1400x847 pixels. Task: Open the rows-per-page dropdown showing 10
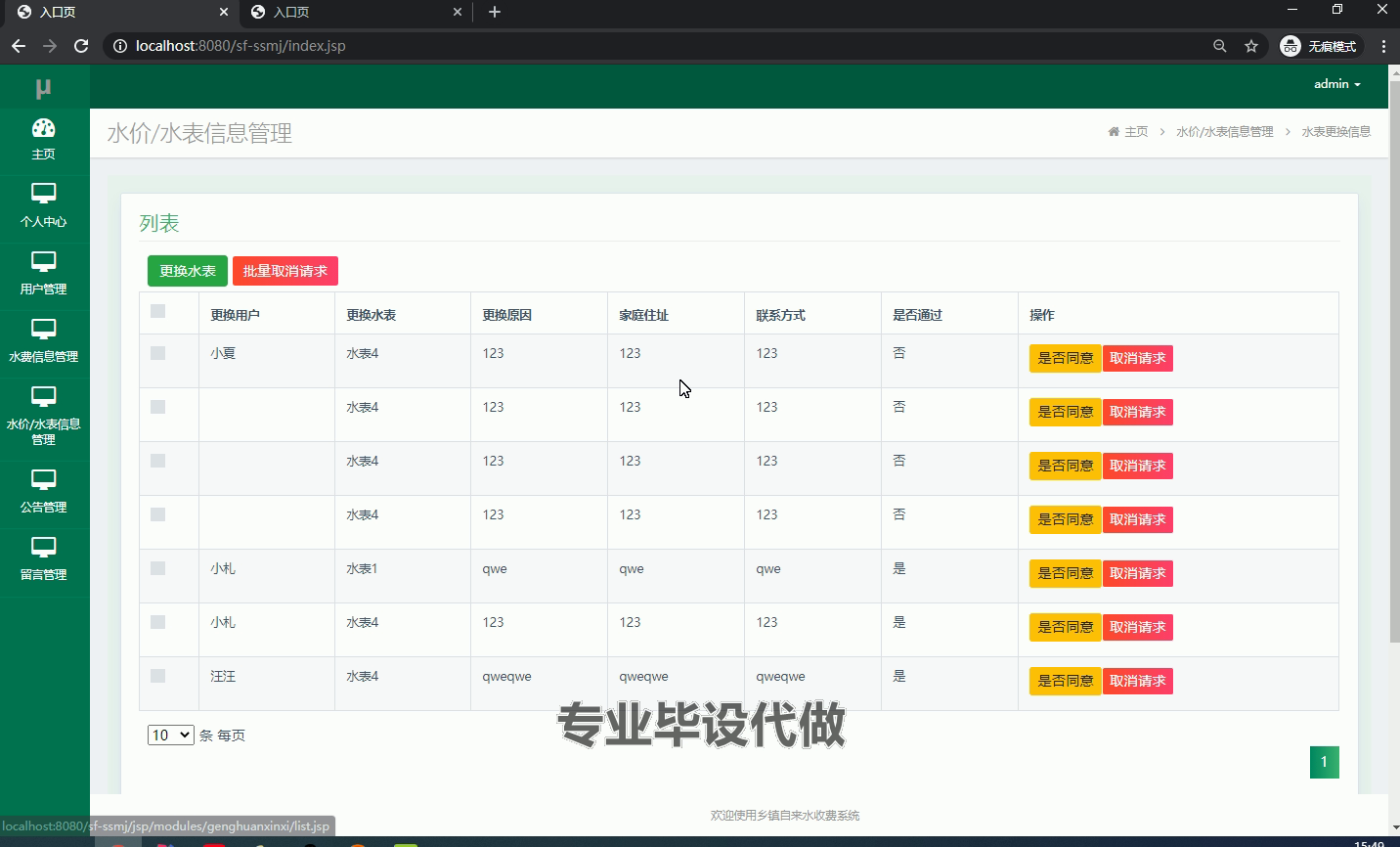click(171, 735)
